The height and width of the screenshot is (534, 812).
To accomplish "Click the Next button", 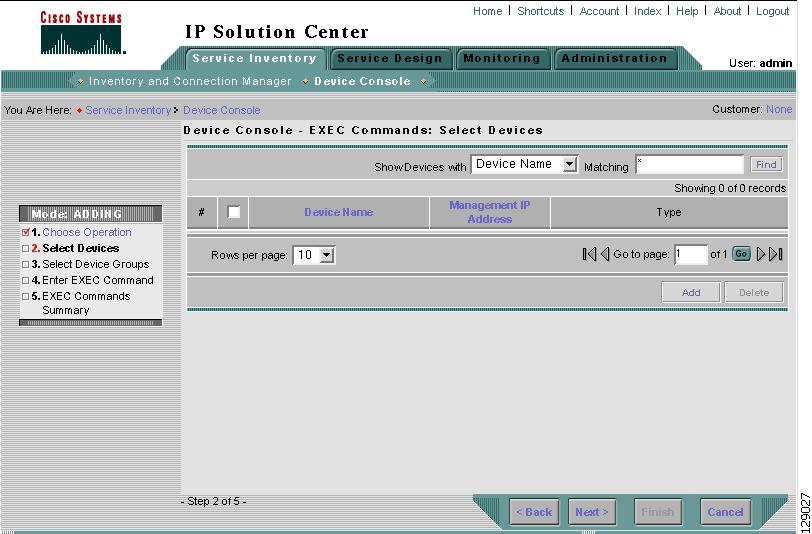I will (x=591, y=512).
